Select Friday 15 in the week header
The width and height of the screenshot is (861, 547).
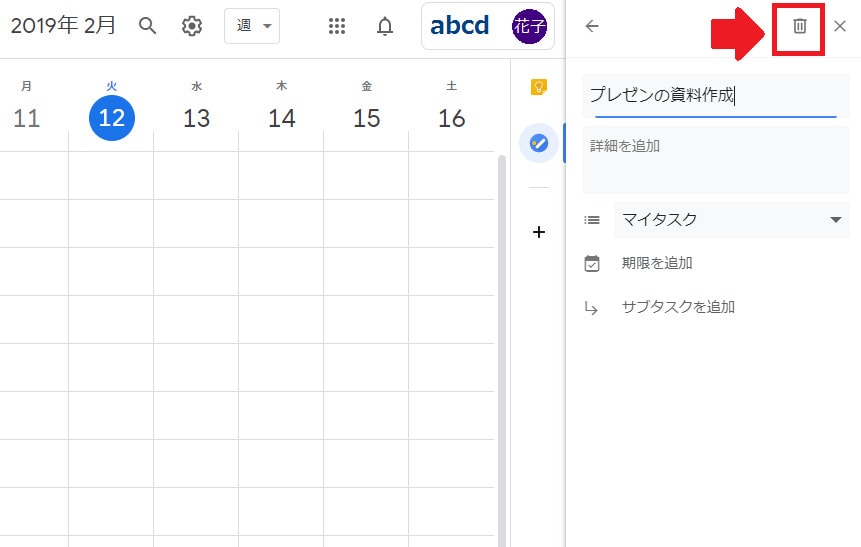tap(367, 118)
